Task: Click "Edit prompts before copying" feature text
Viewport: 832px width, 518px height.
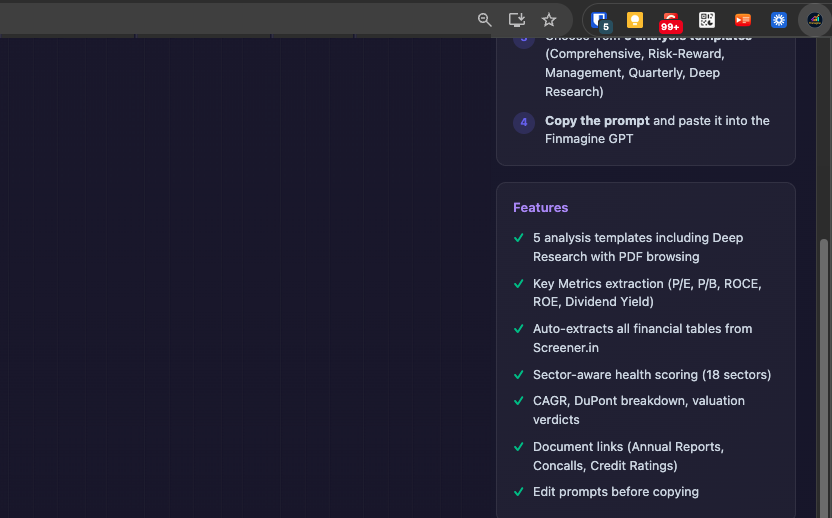Action: tap(616, 492)
